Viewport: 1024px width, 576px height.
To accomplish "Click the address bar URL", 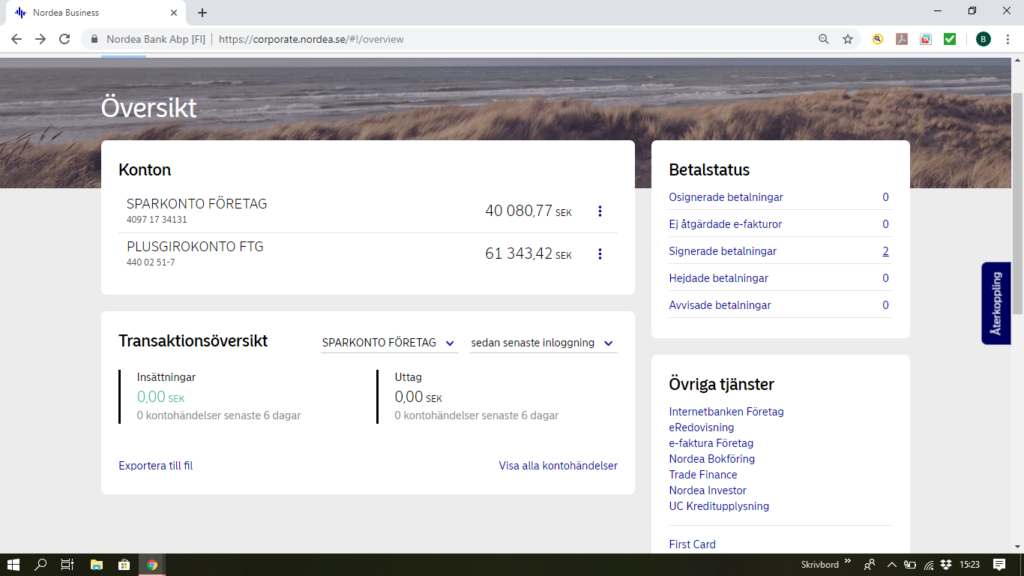I will tap(311, 39).
